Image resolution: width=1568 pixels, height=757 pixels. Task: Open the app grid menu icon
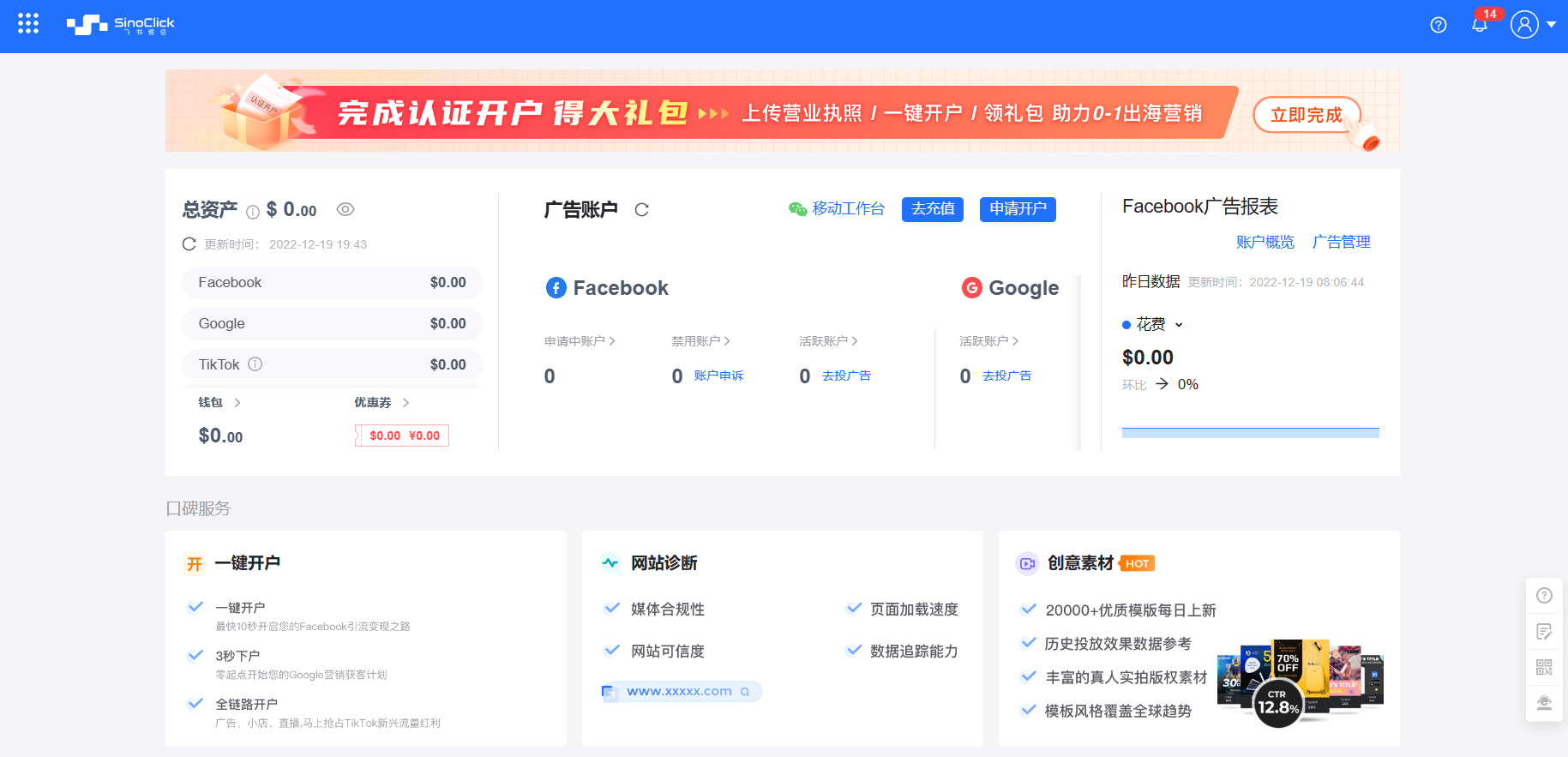tap(28, 24)
